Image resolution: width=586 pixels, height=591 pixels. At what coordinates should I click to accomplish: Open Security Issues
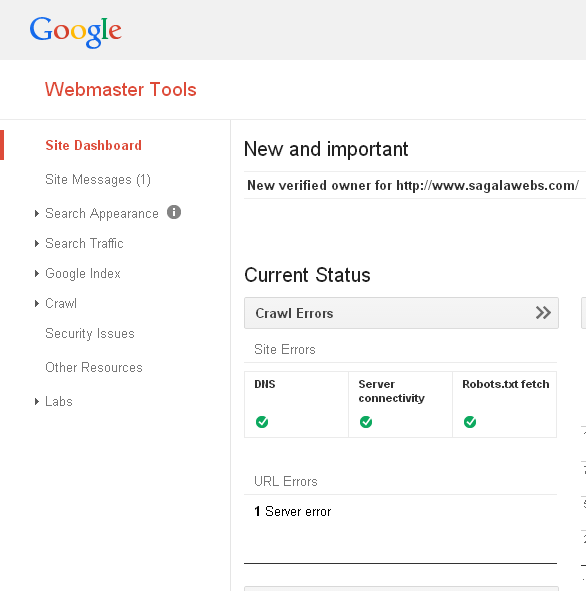tap(90, 334)
